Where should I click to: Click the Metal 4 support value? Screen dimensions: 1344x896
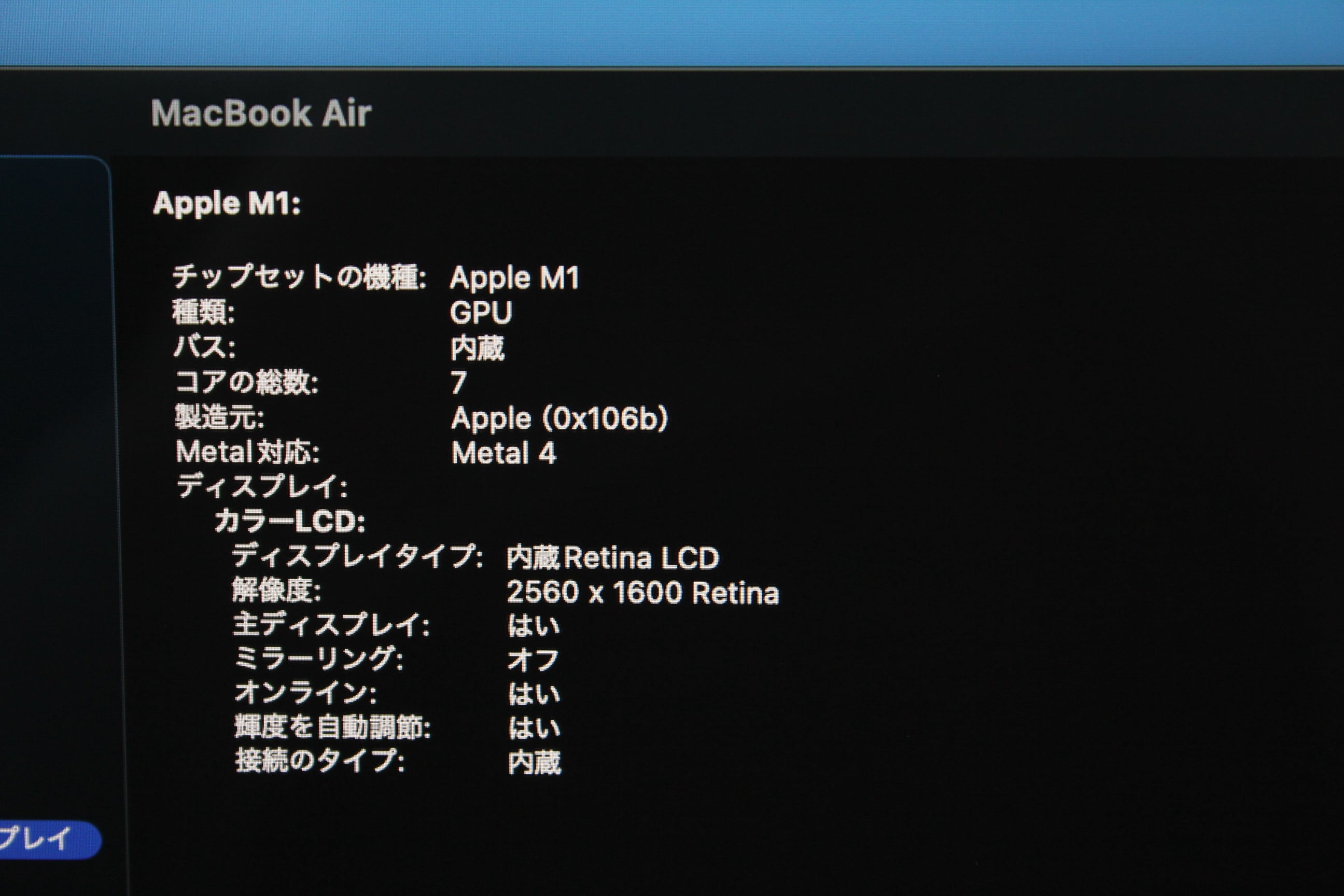coord(503,453)
